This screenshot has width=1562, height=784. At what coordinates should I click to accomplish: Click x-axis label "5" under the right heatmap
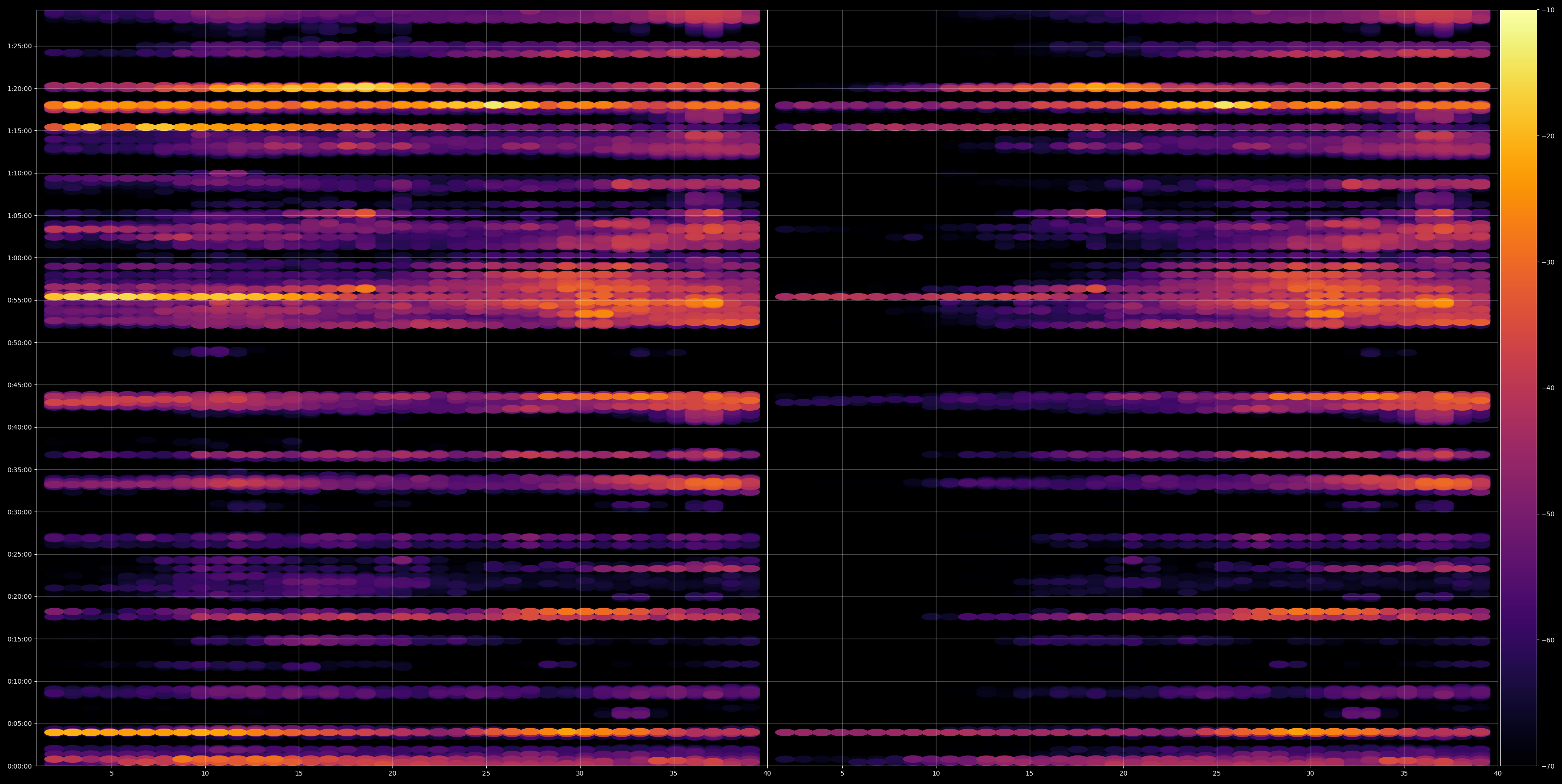842,774
